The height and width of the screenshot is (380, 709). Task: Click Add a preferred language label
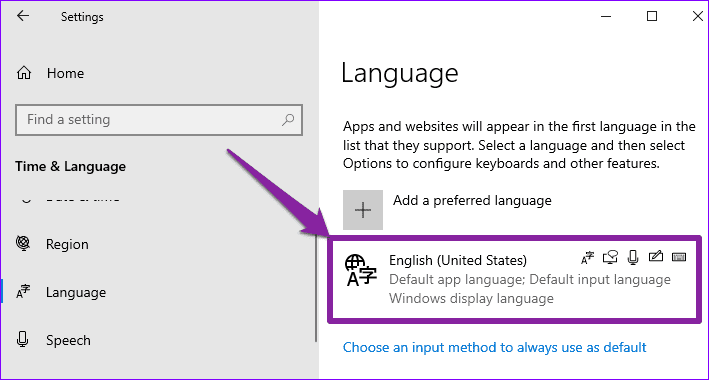click(472, 200)
